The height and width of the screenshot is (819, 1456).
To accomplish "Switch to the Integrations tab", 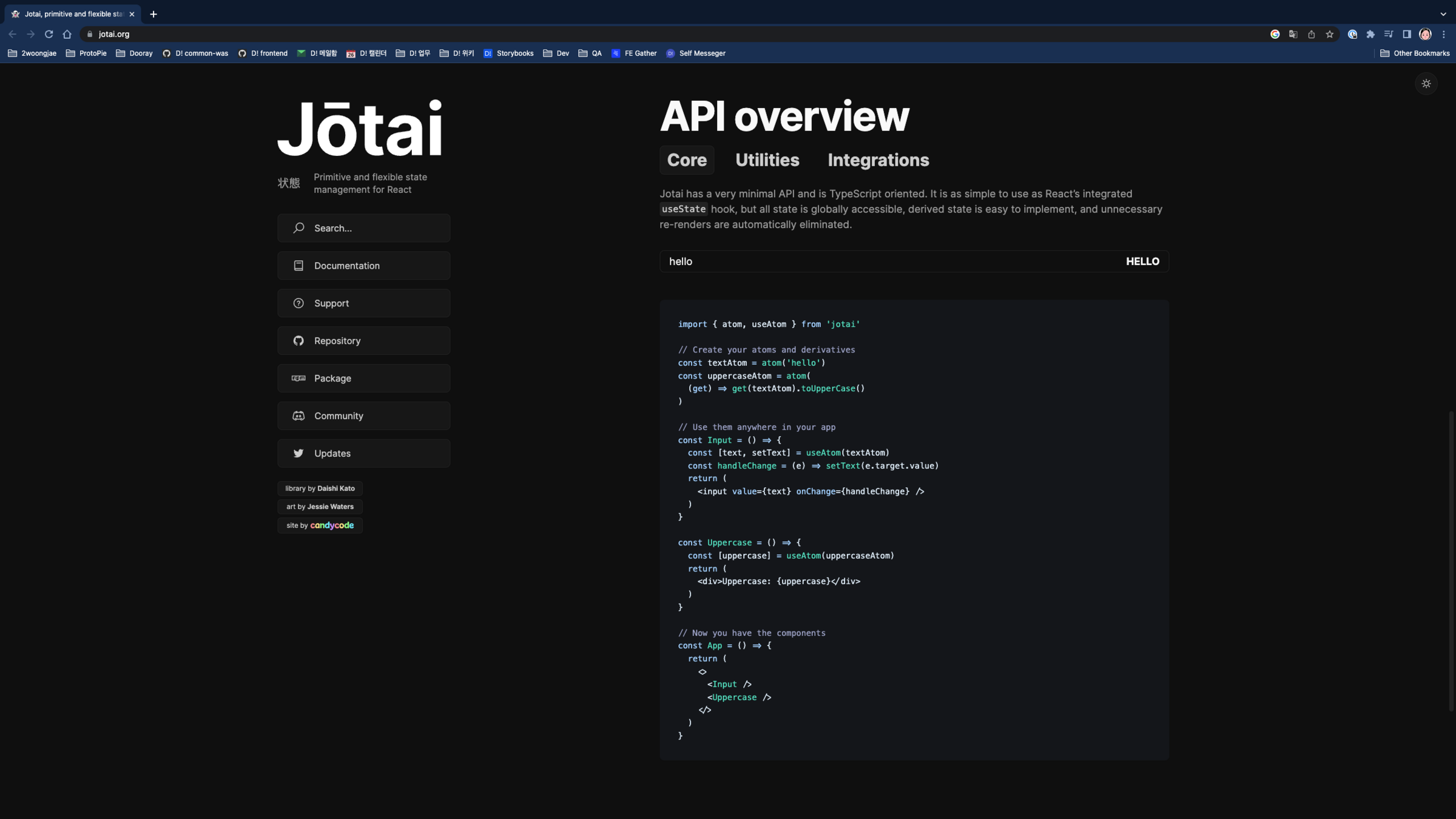I will point(878,160).
